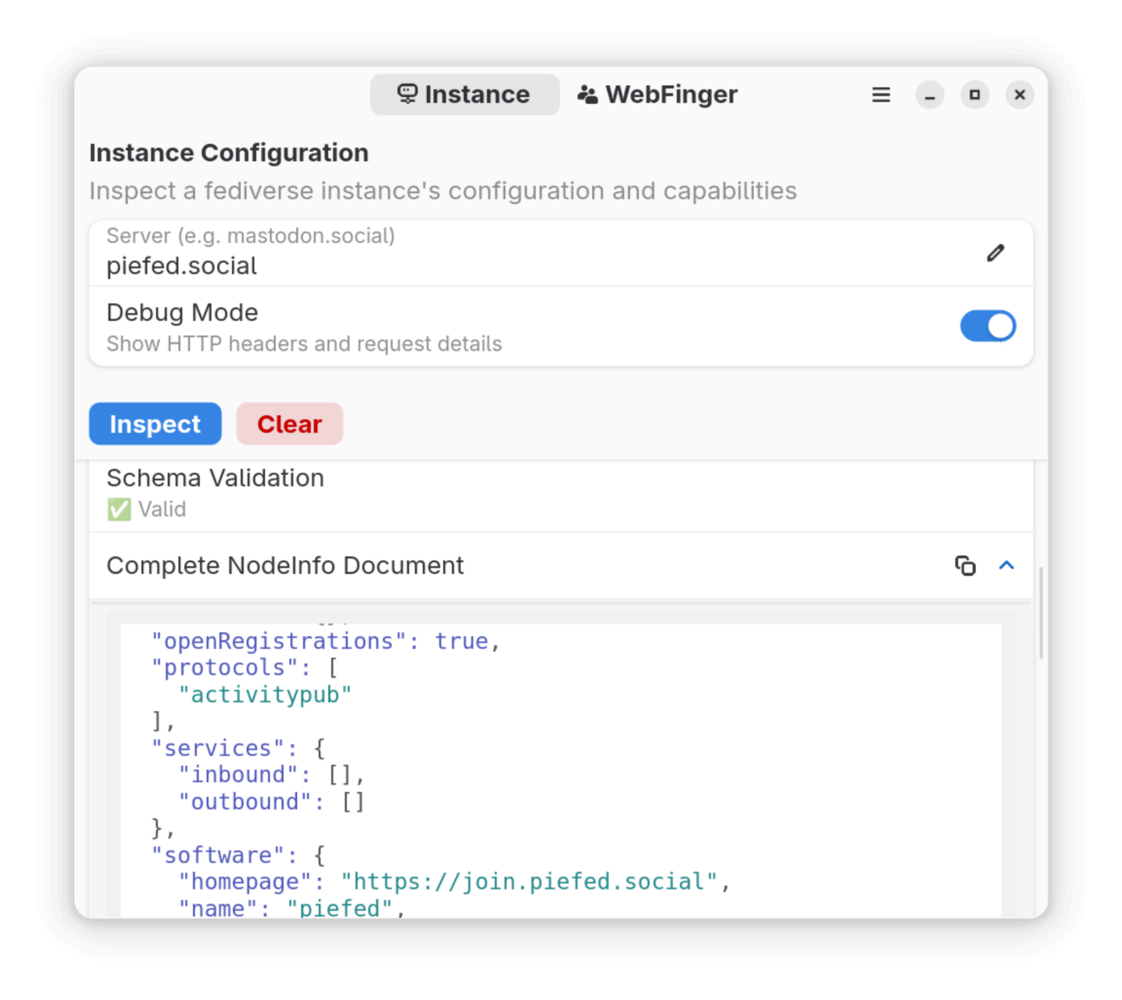Click the "activitypub" protocol value
The height and width of the screenshot is (1000, 1122).
(x=265, y=695)
